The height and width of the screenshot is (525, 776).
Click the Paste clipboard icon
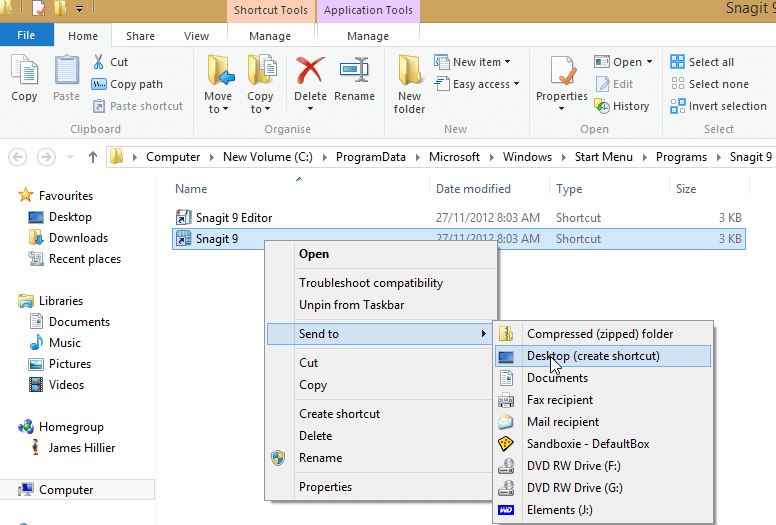pyautogui.click(x=66, y=71)
